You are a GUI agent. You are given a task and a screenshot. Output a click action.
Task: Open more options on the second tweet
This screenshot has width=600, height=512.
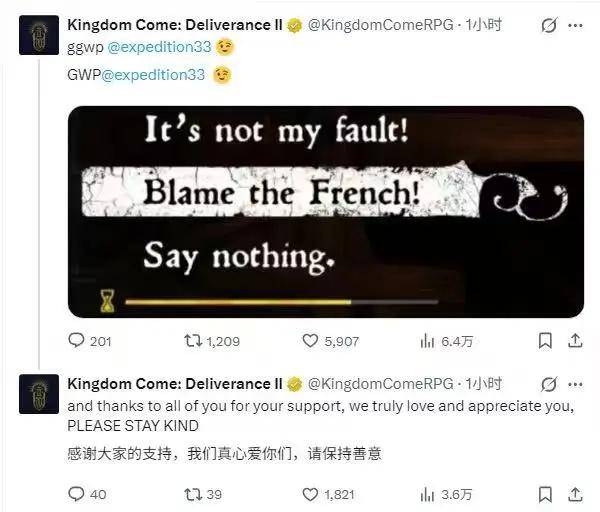coord(576,384)
